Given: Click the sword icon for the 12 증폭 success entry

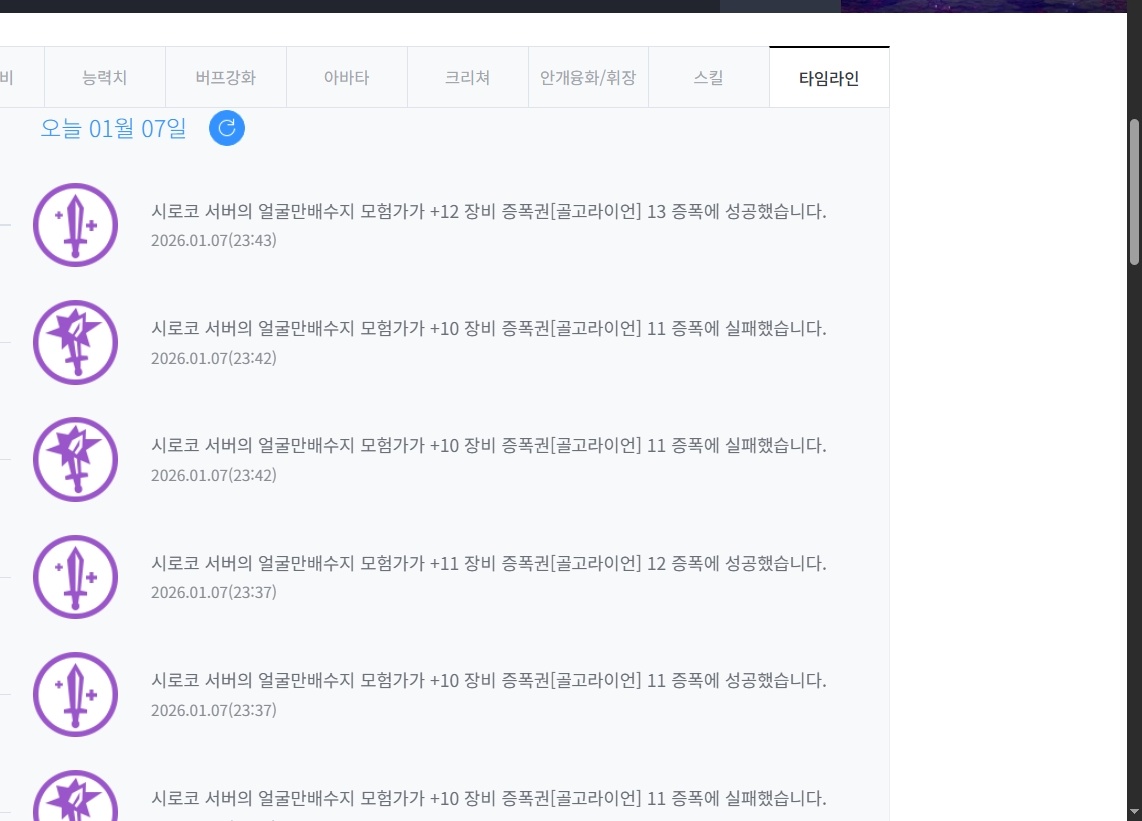Looking at the screenshot, I should (x=76, y=577).
